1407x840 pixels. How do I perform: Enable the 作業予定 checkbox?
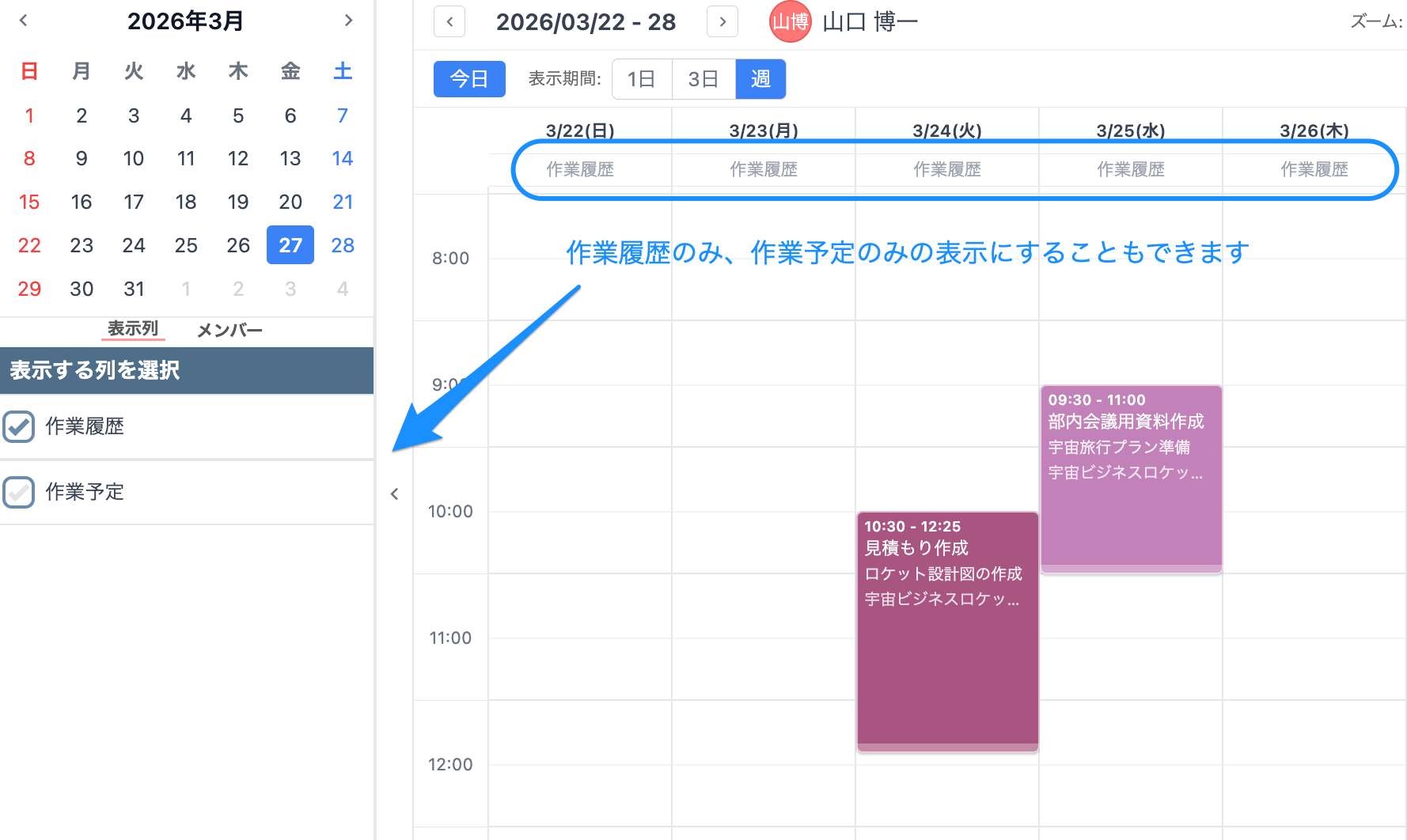pyautogui.click(x=18, y=492)
